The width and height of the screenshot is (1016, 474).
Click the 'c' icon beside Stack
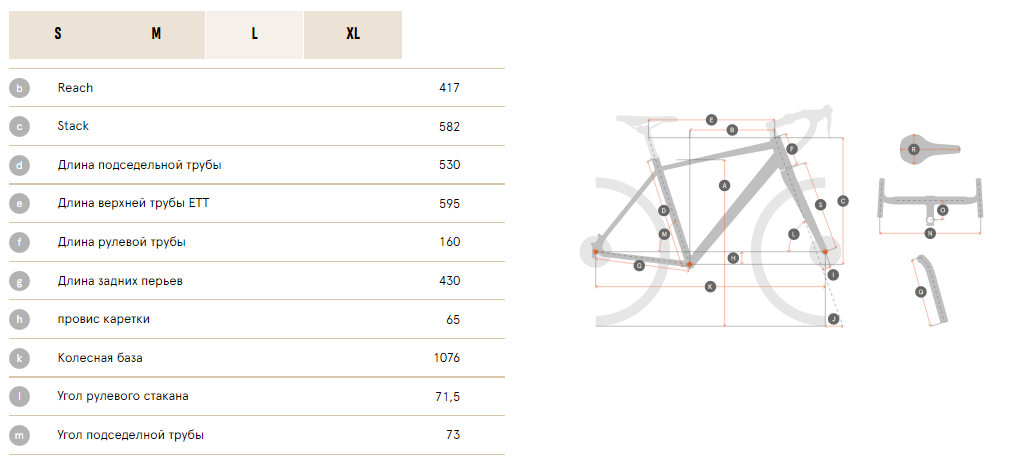tap(19, 126)
